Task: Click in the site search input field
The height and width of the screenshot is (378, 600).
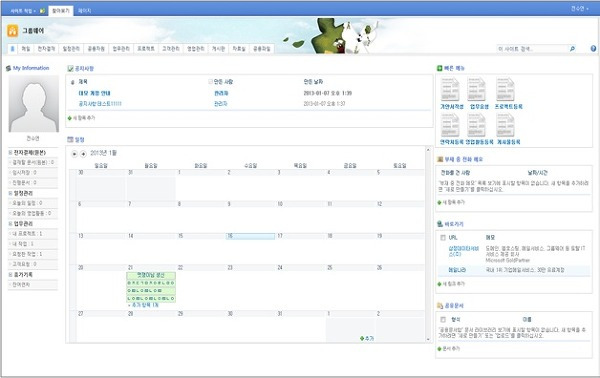Action: 532,49
